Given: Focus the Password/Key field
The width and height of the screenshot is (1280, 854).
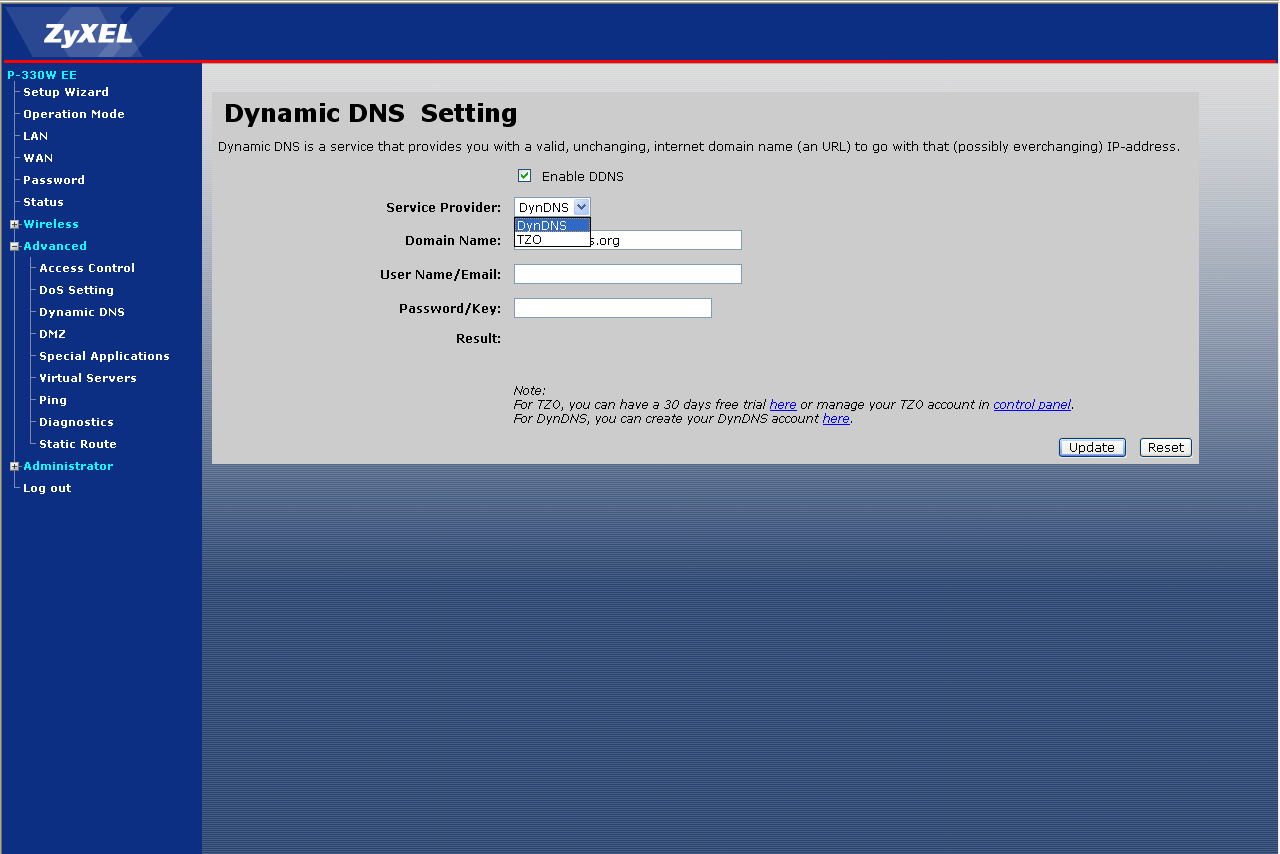Looking at the screenshot, I should 613,308.
